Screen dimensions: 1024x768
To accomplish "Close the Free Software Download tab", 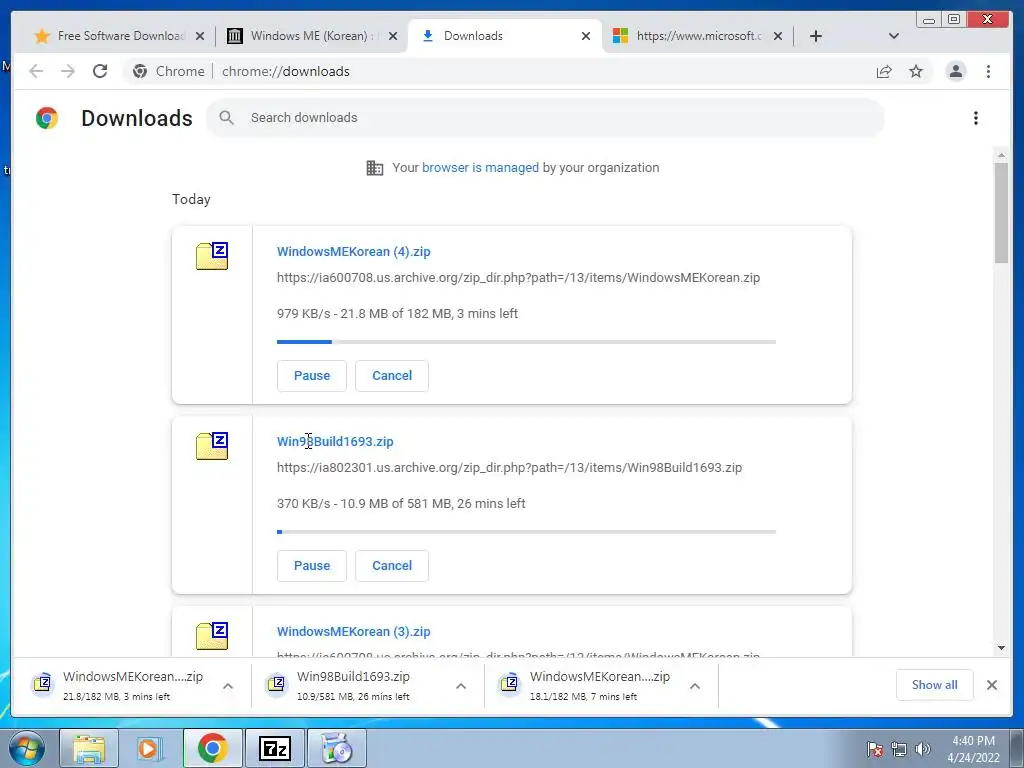I will click(x=200, y=36).
